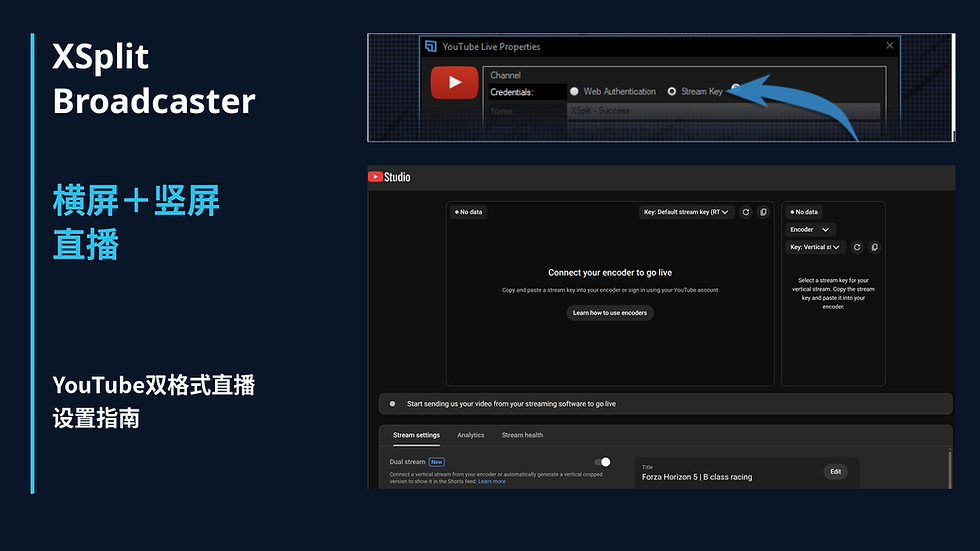Click the XSplit icon in Properties title bar
980x551 pixels.
click(x=431, y=46)
